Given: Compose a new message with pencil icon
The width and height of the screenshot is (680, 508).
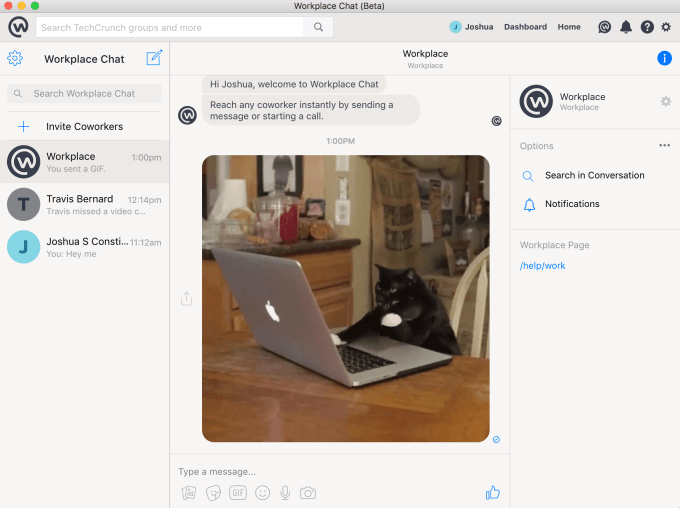Looking at the screenshot, I should [x=154, y=58].
